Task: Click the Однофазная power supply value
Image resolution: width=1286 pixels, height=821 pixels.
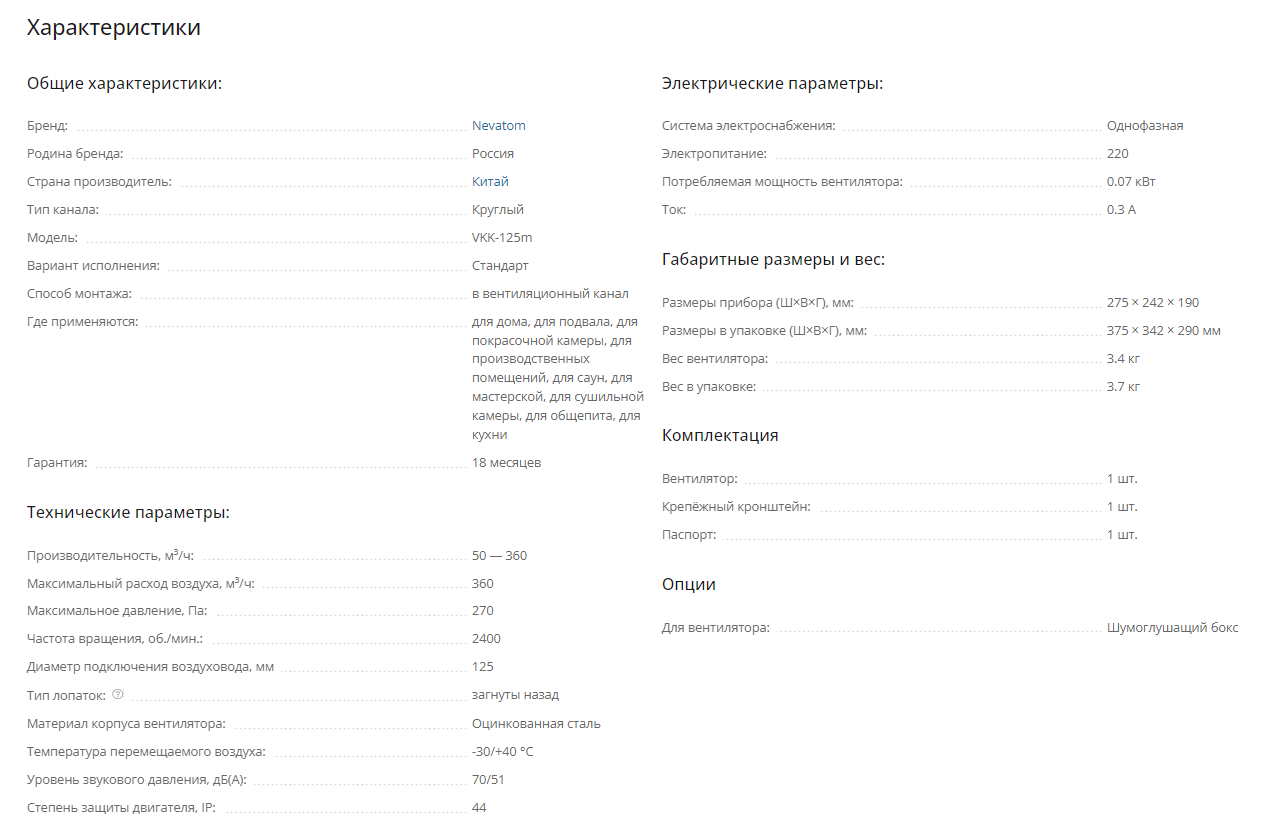Action: [1145, 126]
